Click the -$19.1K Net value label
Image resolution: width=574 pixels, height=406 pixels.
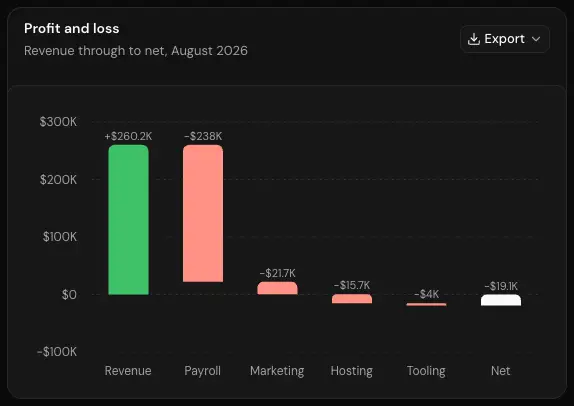pyautogui.click(x=501, y=286)
